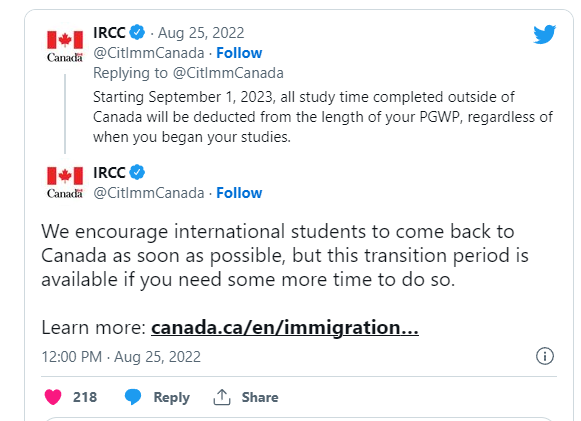This screenshot has width=581, height=421.
Task: Click the Replying to @CitImmCanada mention
Action: [228, 73]
